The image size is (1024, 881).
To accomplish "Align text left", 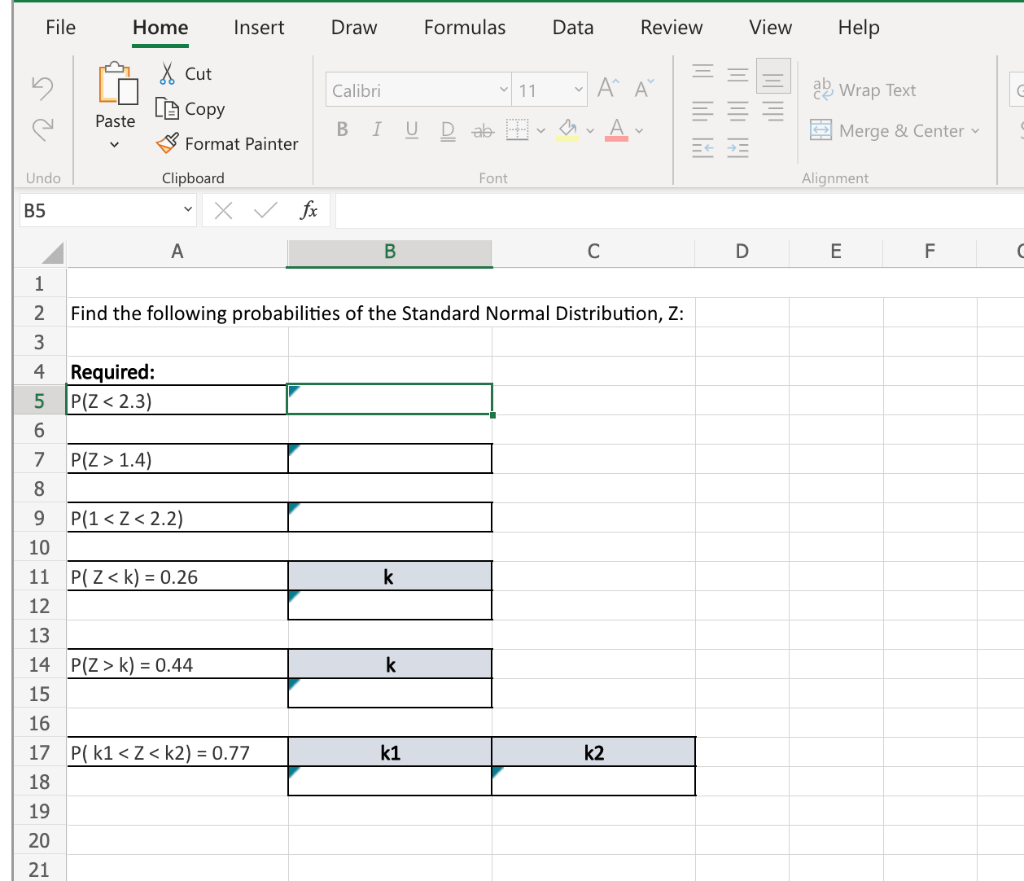I will point(703,111).
